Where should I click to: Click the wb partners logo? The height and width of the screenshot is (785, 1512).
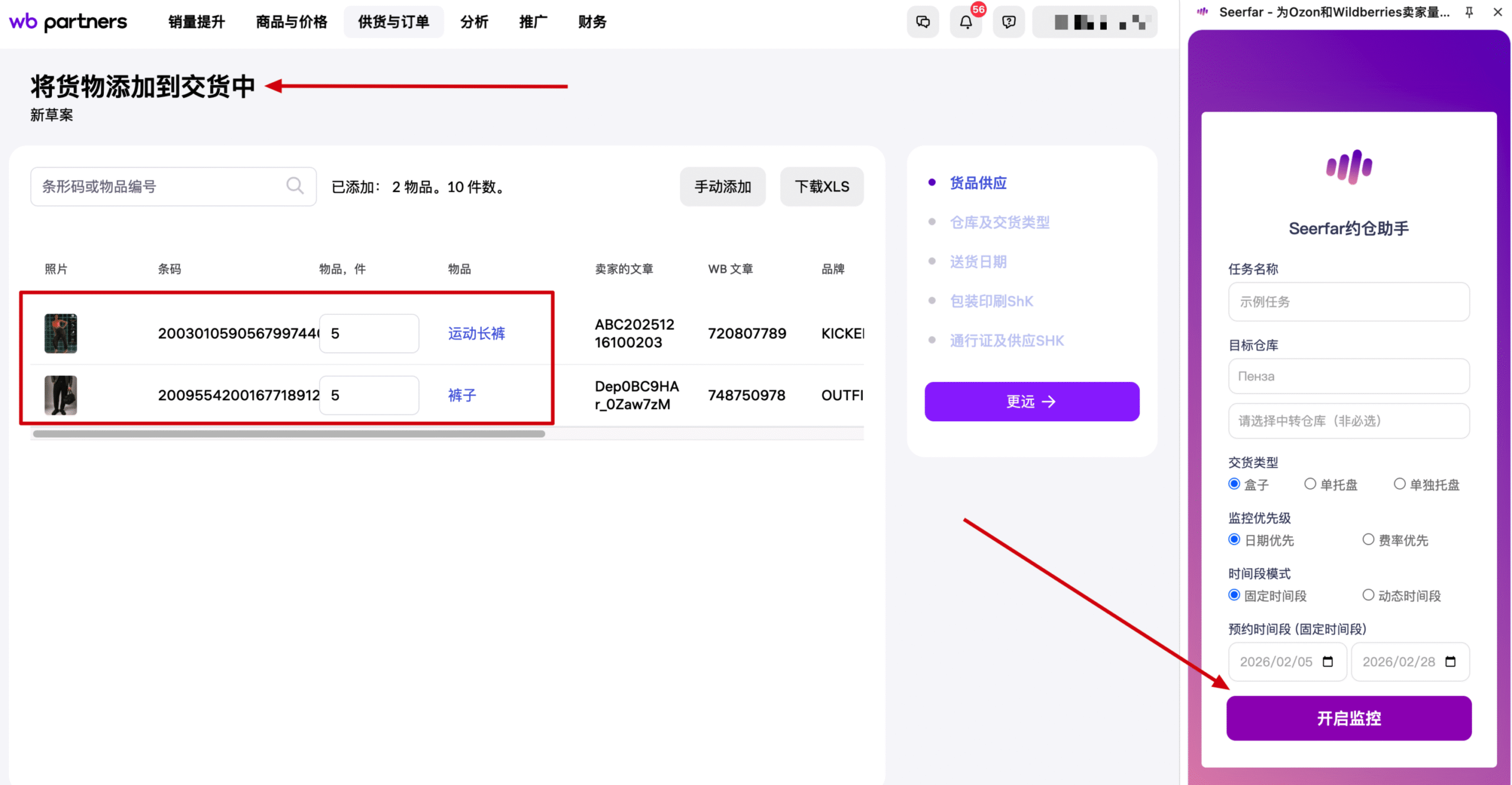pyautogui.click(x=68, y=22)
